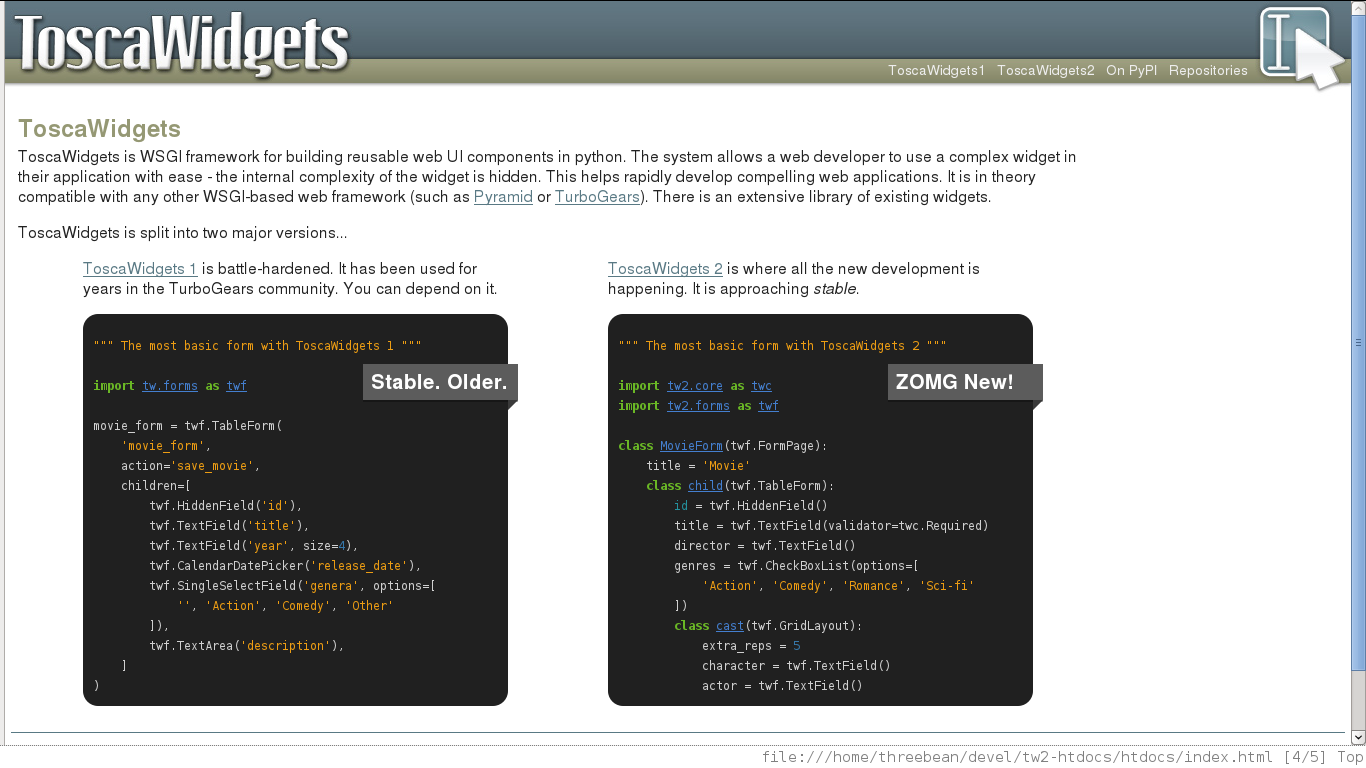Screen dimensions: 1366x768
Task: Open the ToscaWidgets 2 paragraph link
Action: click(665, 269)
